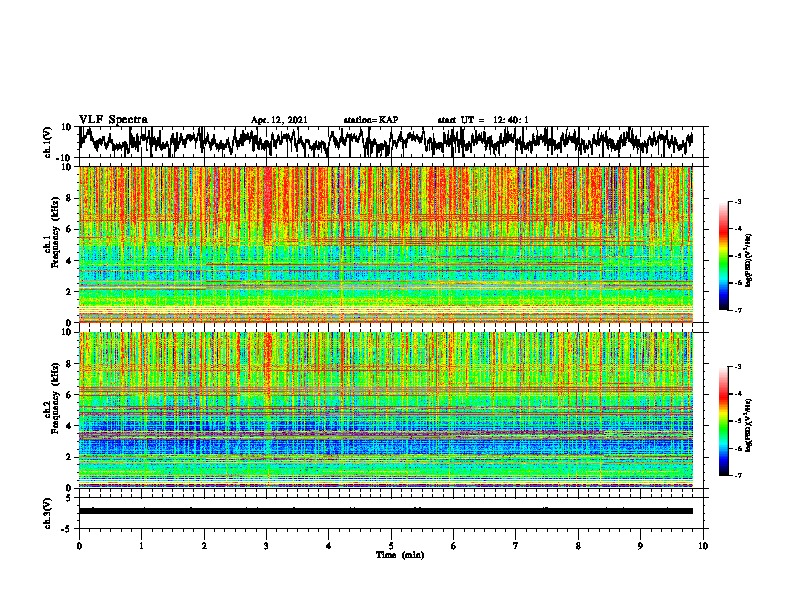Click the ch.1 spectrogram plot
Image resolution: width=792 pixels, height=612 pixels.
[386, 244]
